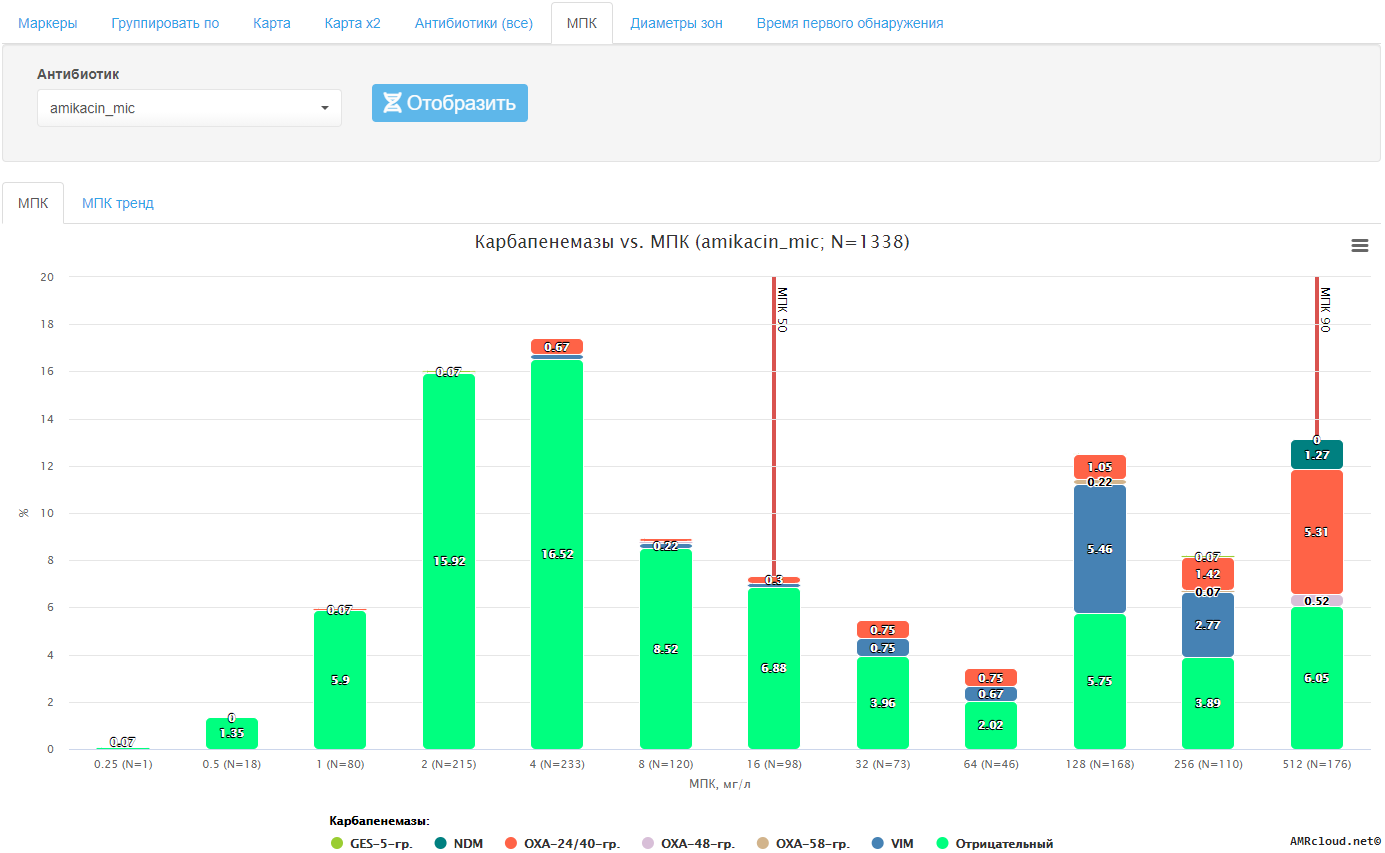Click x-axis label 0.25 (N=1)
The image size is (1385, 853).
(123, 764)
